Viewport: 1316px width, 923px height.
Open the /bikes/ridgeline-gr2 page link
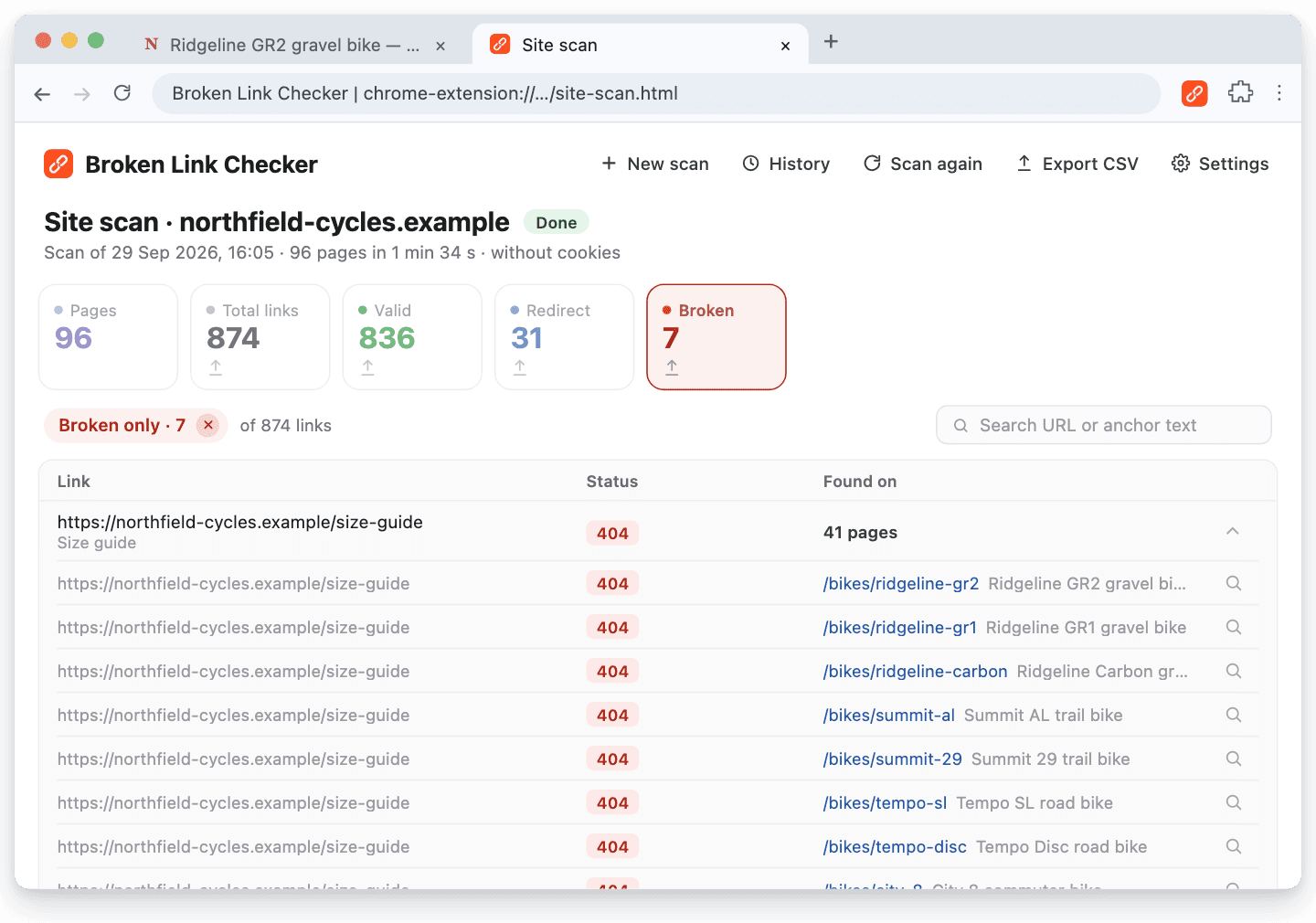coord(901,583)
